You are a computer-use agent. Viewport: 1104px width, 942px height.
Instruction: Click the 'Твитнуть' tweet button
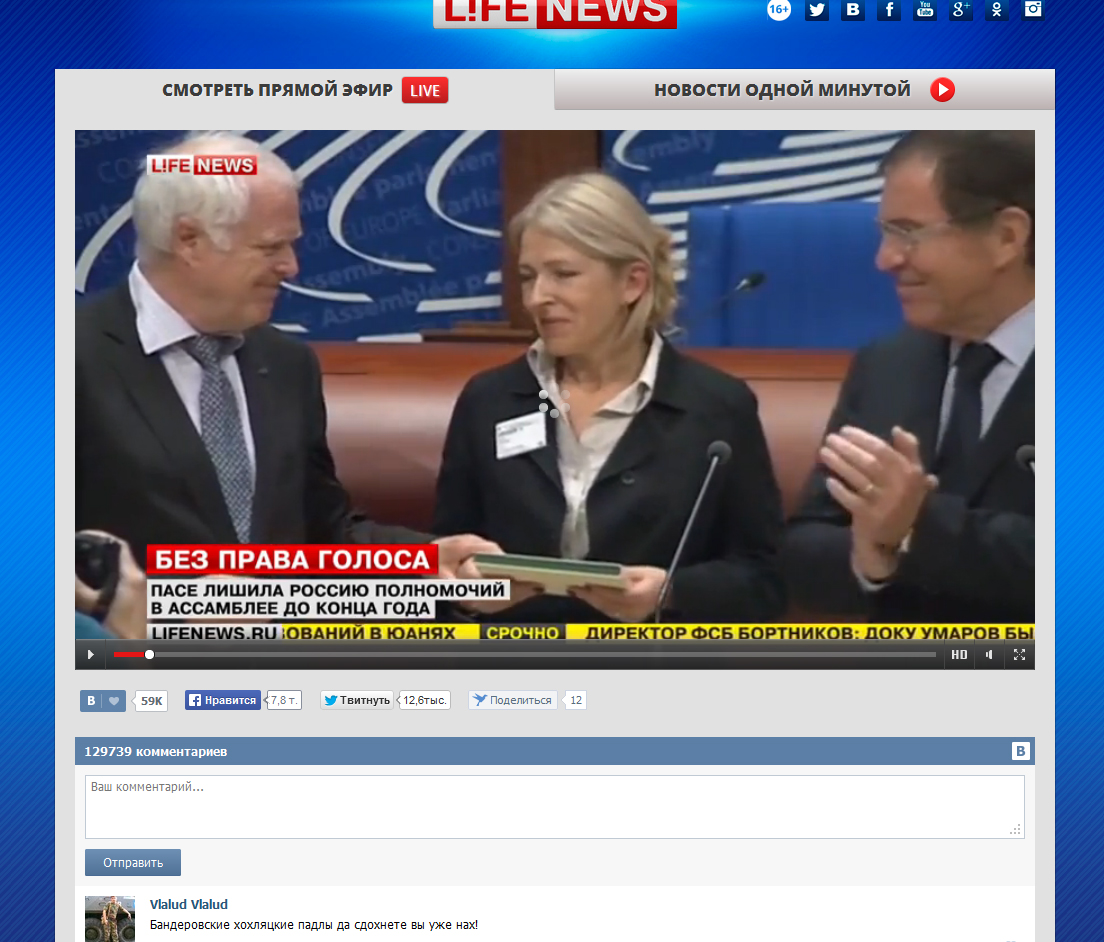pyautogui.click(x=357, y=700)
